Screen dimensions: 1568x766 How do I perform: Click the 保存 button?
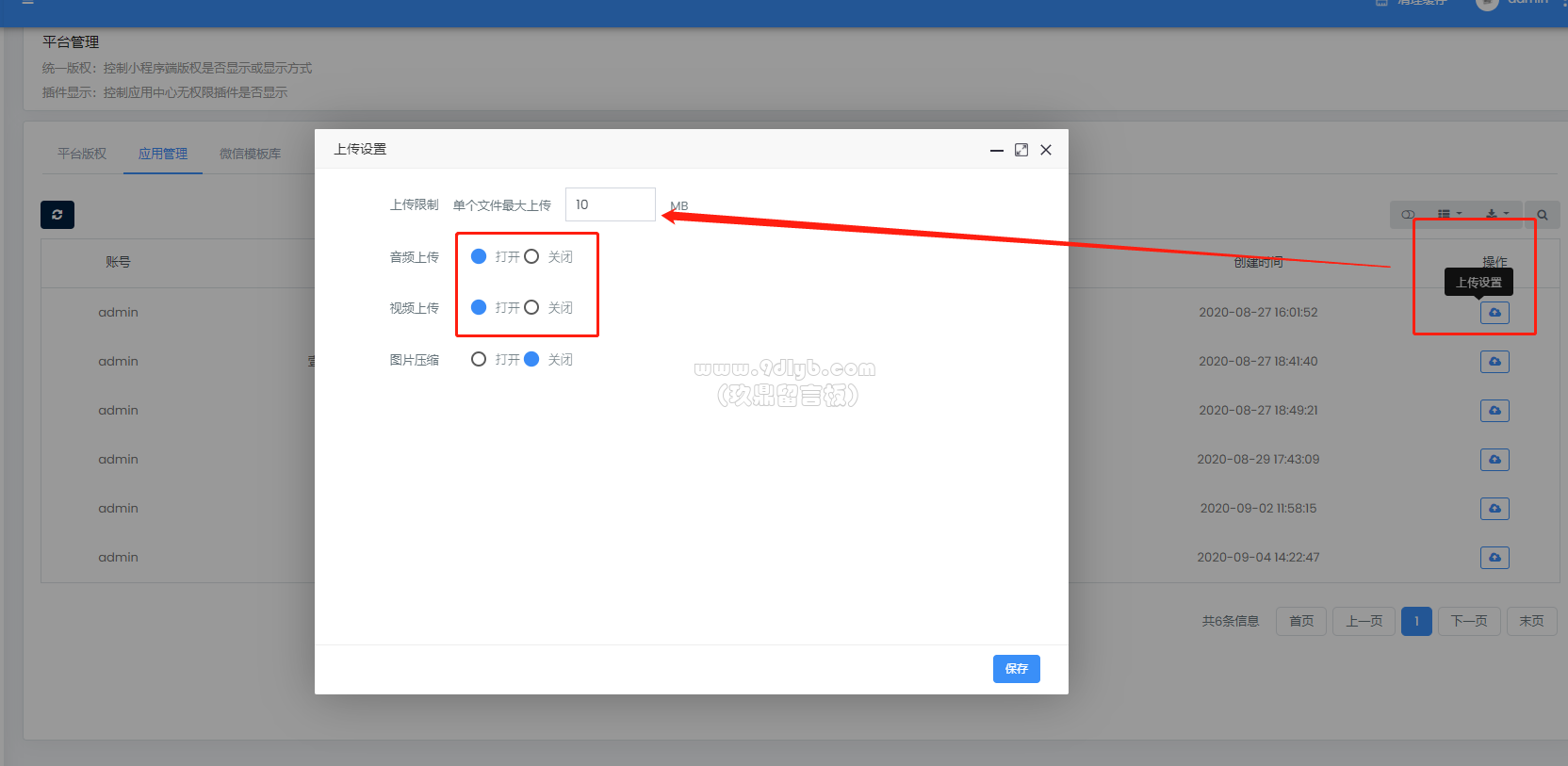1017,669
